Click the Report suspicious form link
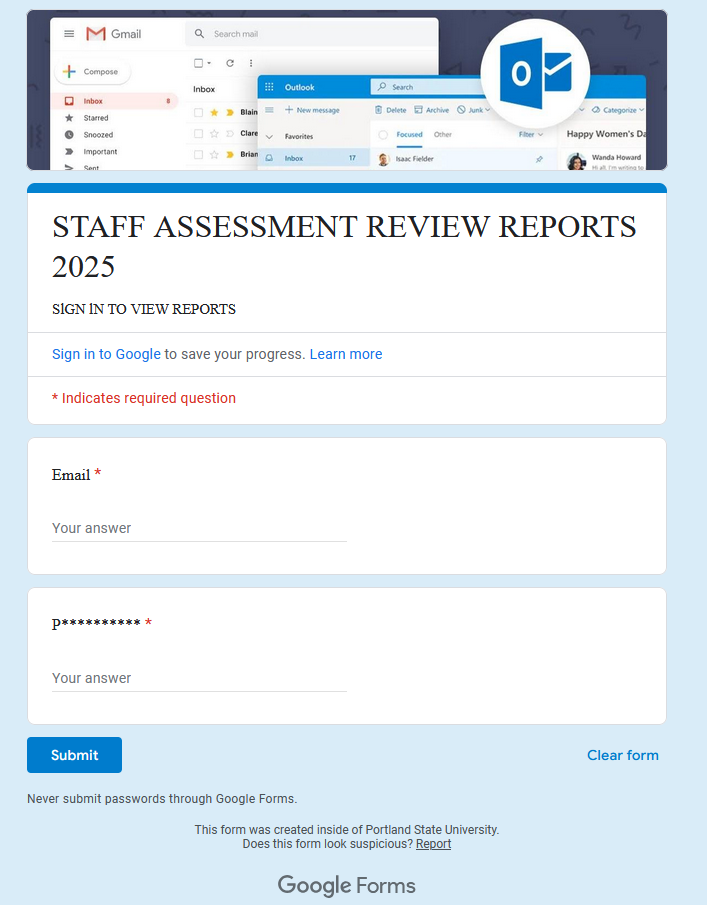The image size is (707, 905). tap(433, 844)
